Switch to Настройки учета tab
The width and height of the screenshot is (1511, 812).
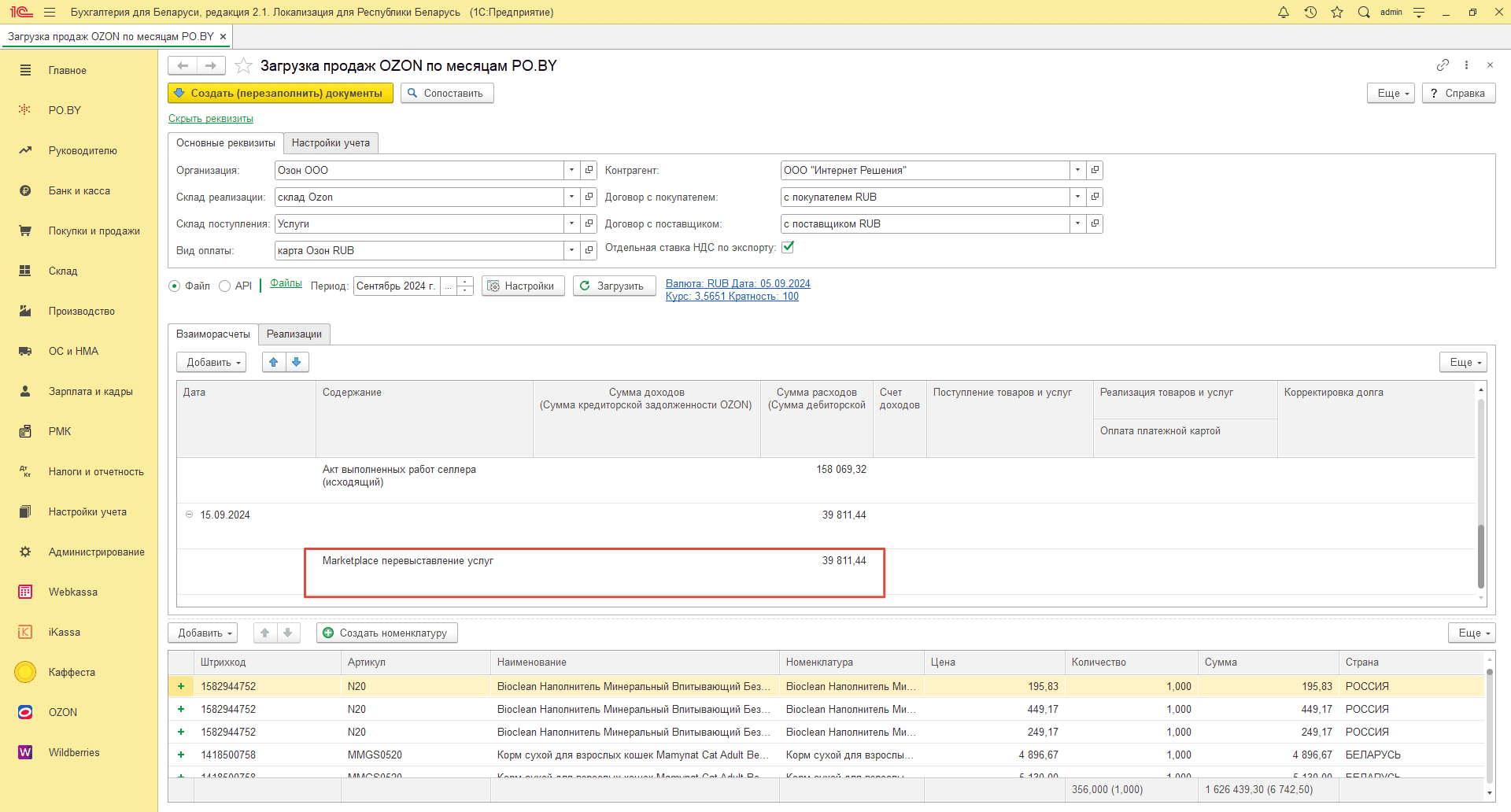[331, 142]
